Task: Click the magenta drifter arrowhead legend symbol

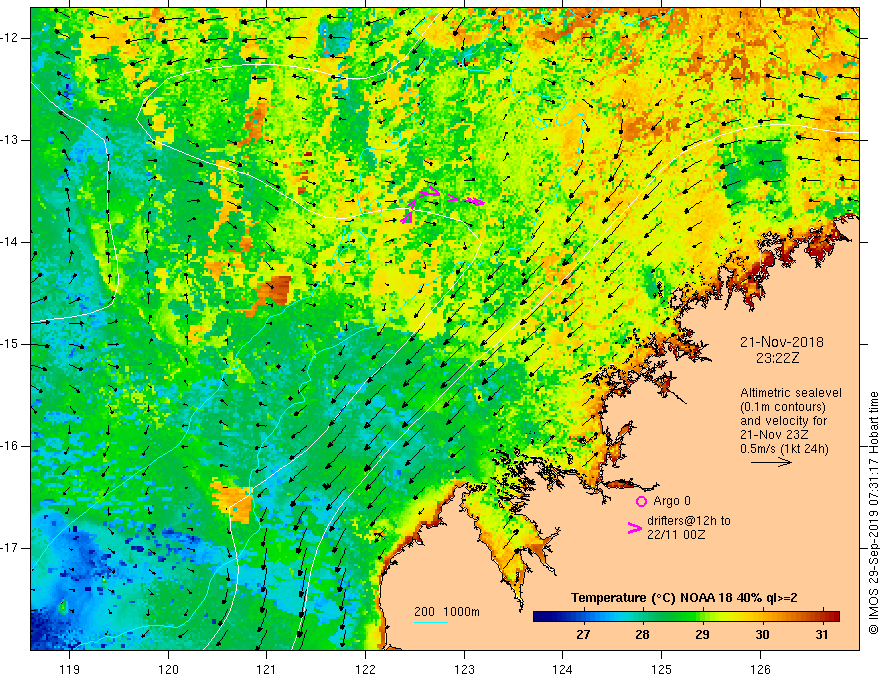Action: click(x=634, y=528)
